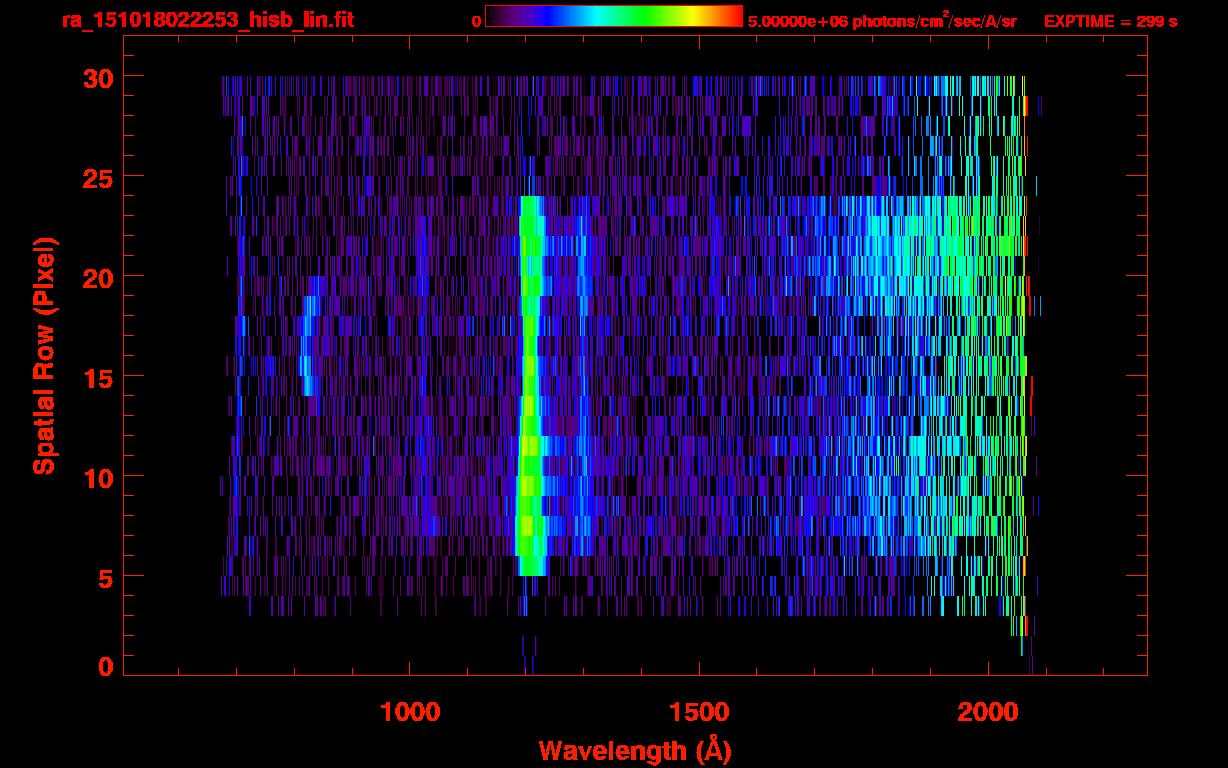Click the 5.00000e+06 photons maximum value label
The image size is (1228, 768).
882,21
